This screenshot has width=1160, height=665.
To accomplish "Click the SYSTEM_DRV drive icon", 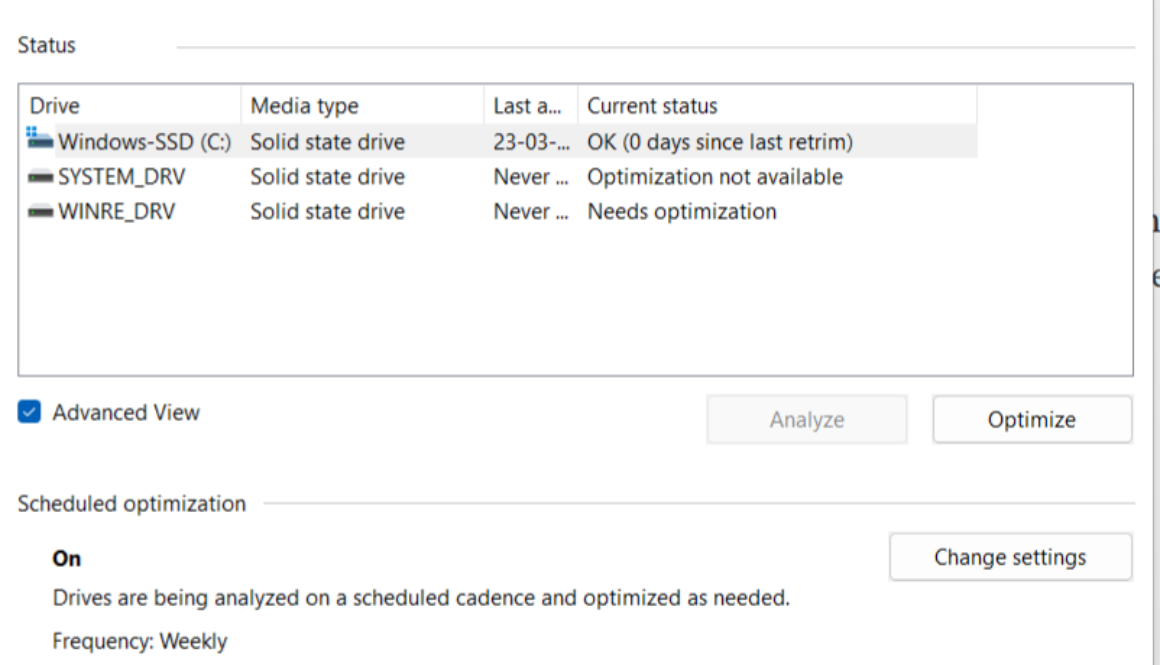I will coord(41,177).
